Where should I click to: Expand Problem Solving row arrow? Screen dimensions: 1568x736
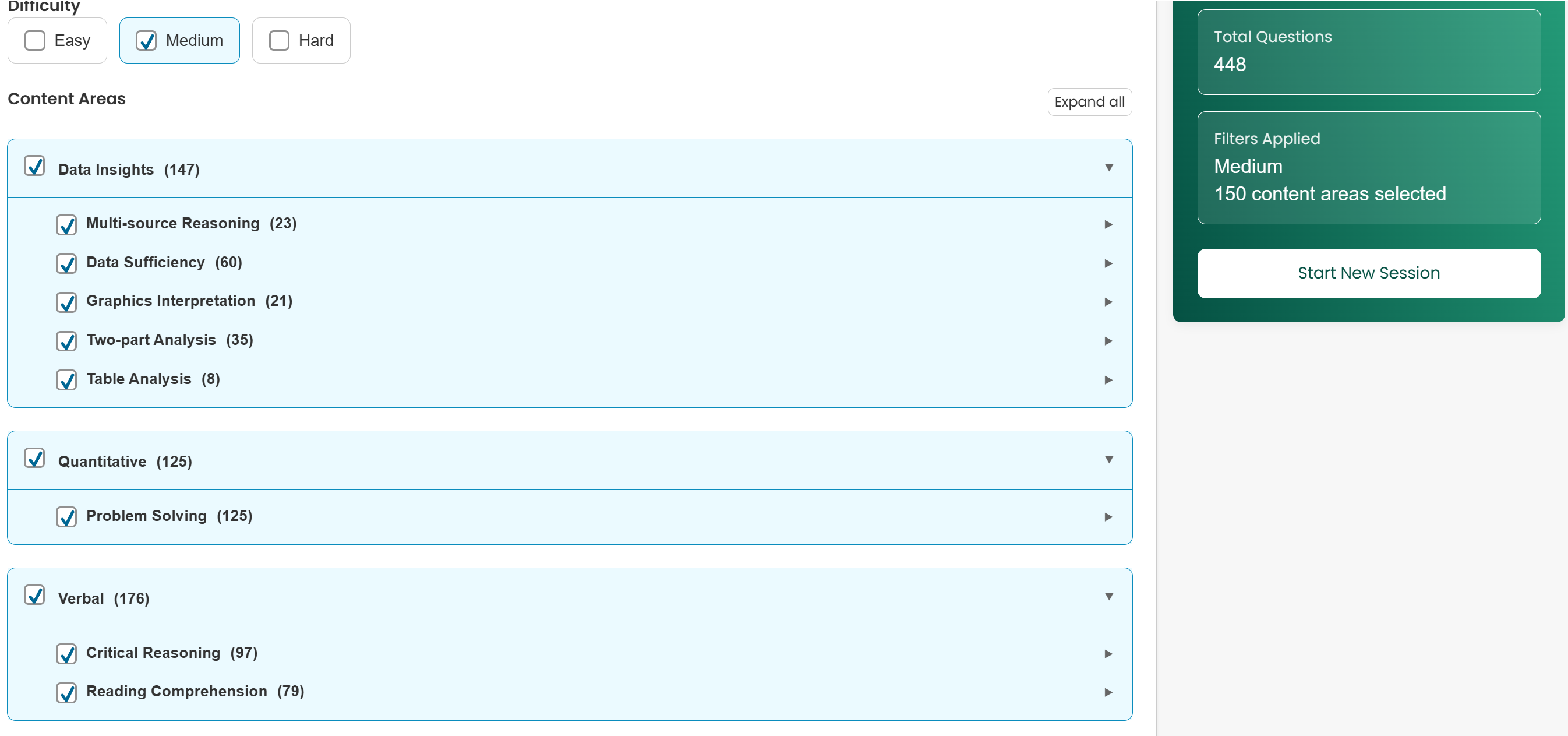1108,517
